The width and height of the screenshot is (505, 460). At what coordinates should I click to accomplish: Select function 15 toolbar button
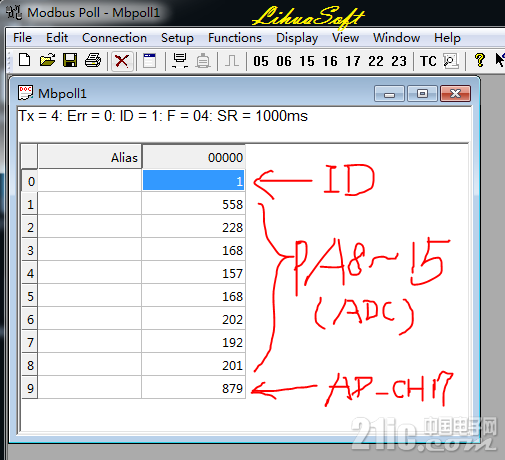pos(307,61)
